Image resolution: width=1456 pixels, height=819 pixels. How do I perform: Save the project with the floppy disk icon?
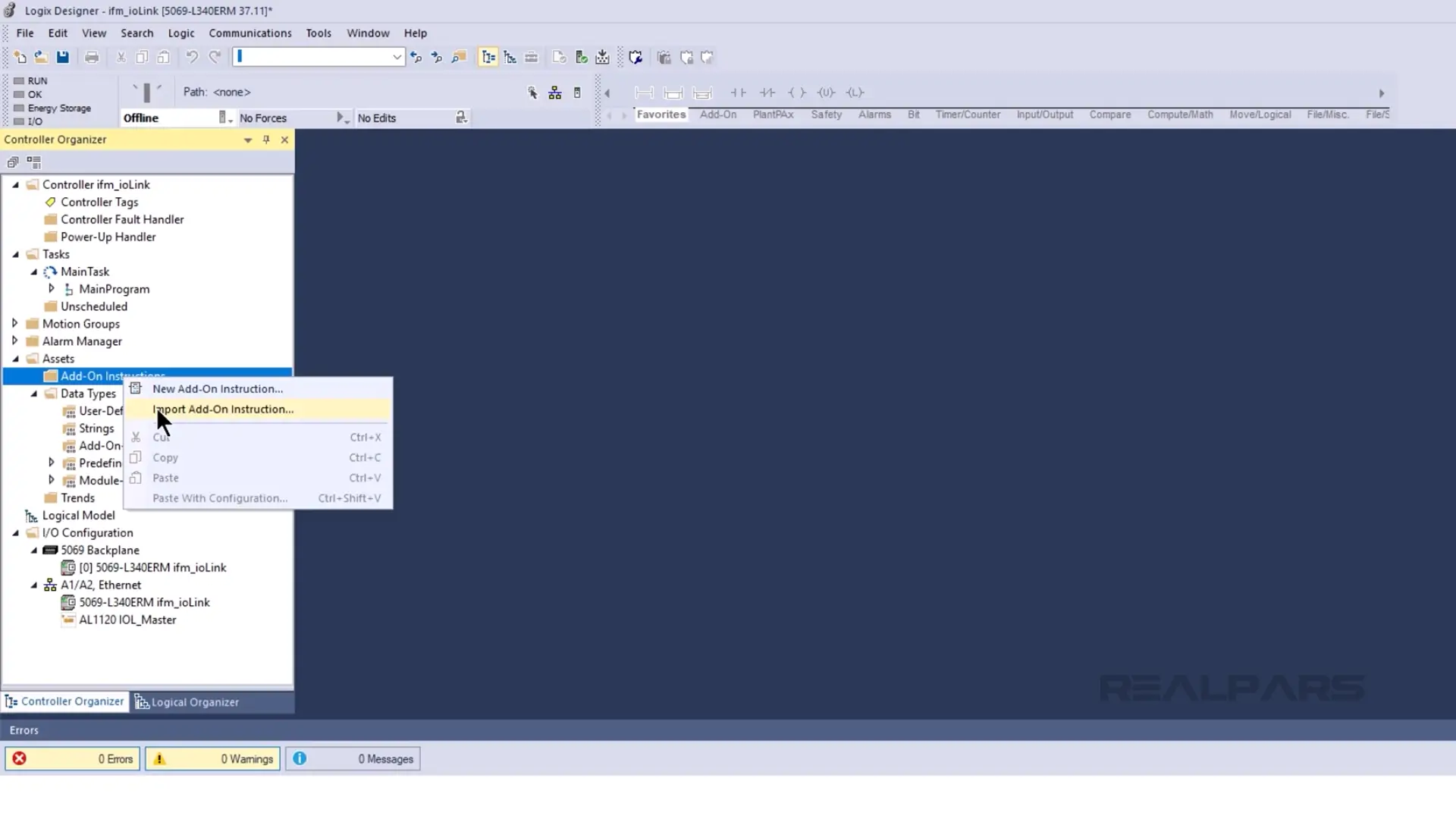click(x=63, y=57)
